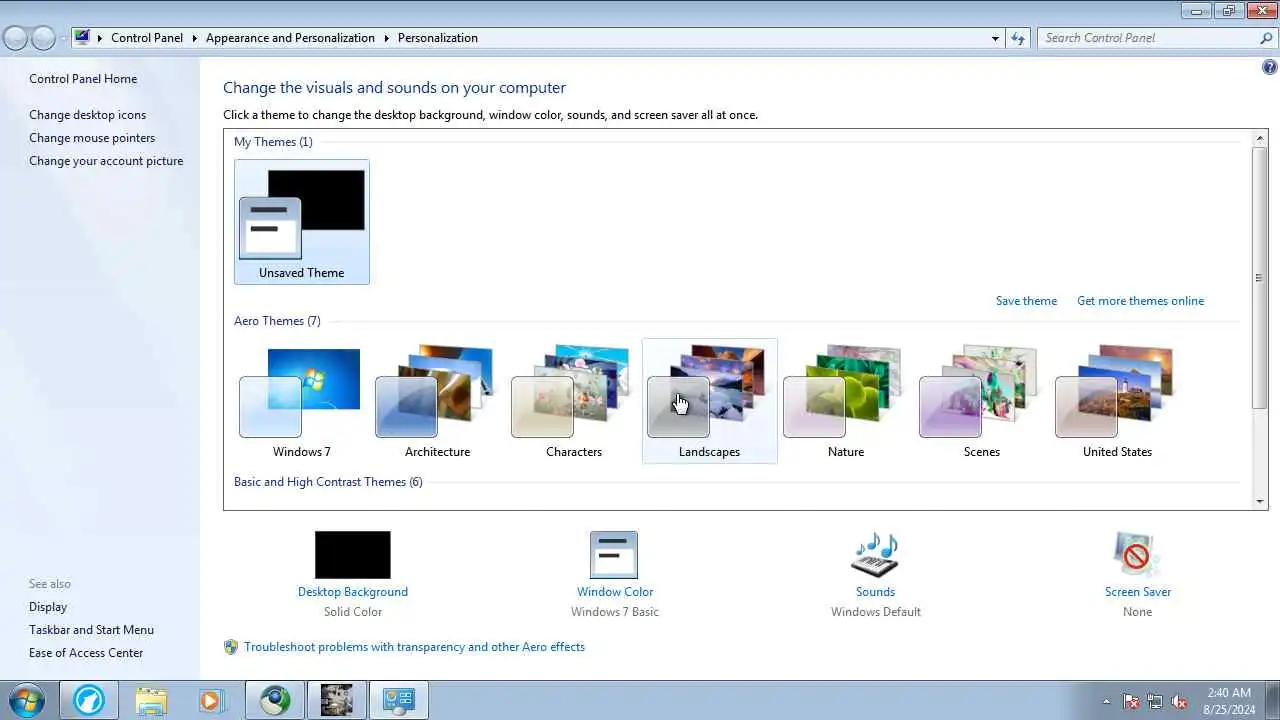Screen dimensions: 1280x720
Task: Click Troubleshoot problems with transparency link
Action: point(414,647)
